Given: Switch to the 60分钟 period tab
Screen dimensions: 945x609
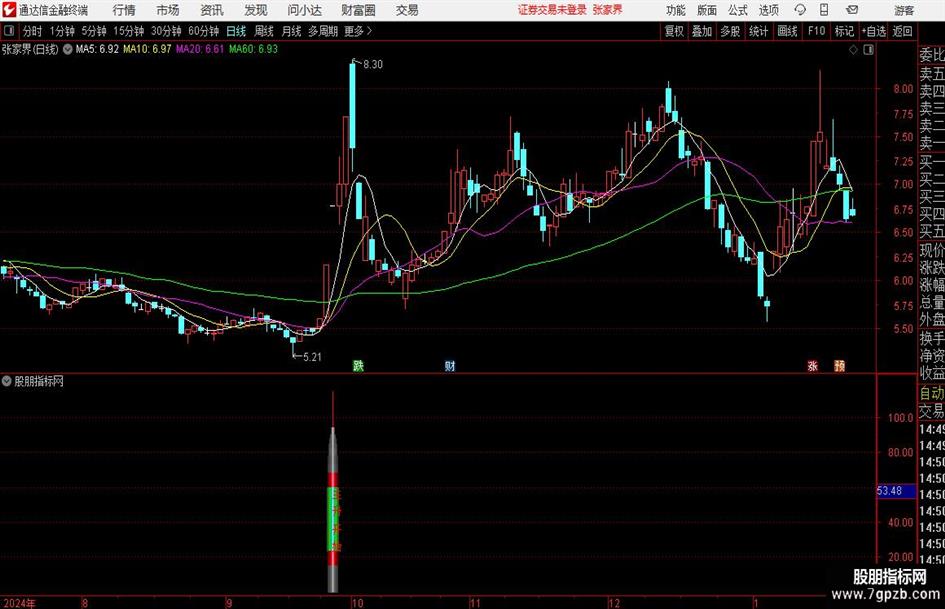Looking at the screenshot, I should tap(204, 31).
